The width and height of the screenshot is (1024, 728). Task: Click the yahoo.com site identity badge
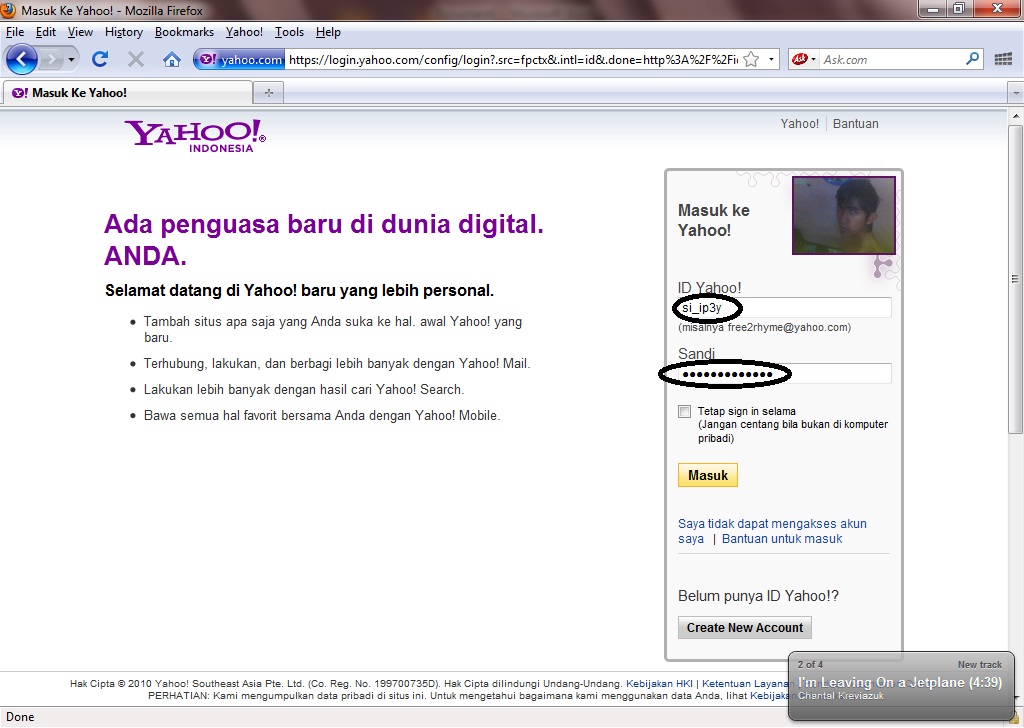point(240,59)
